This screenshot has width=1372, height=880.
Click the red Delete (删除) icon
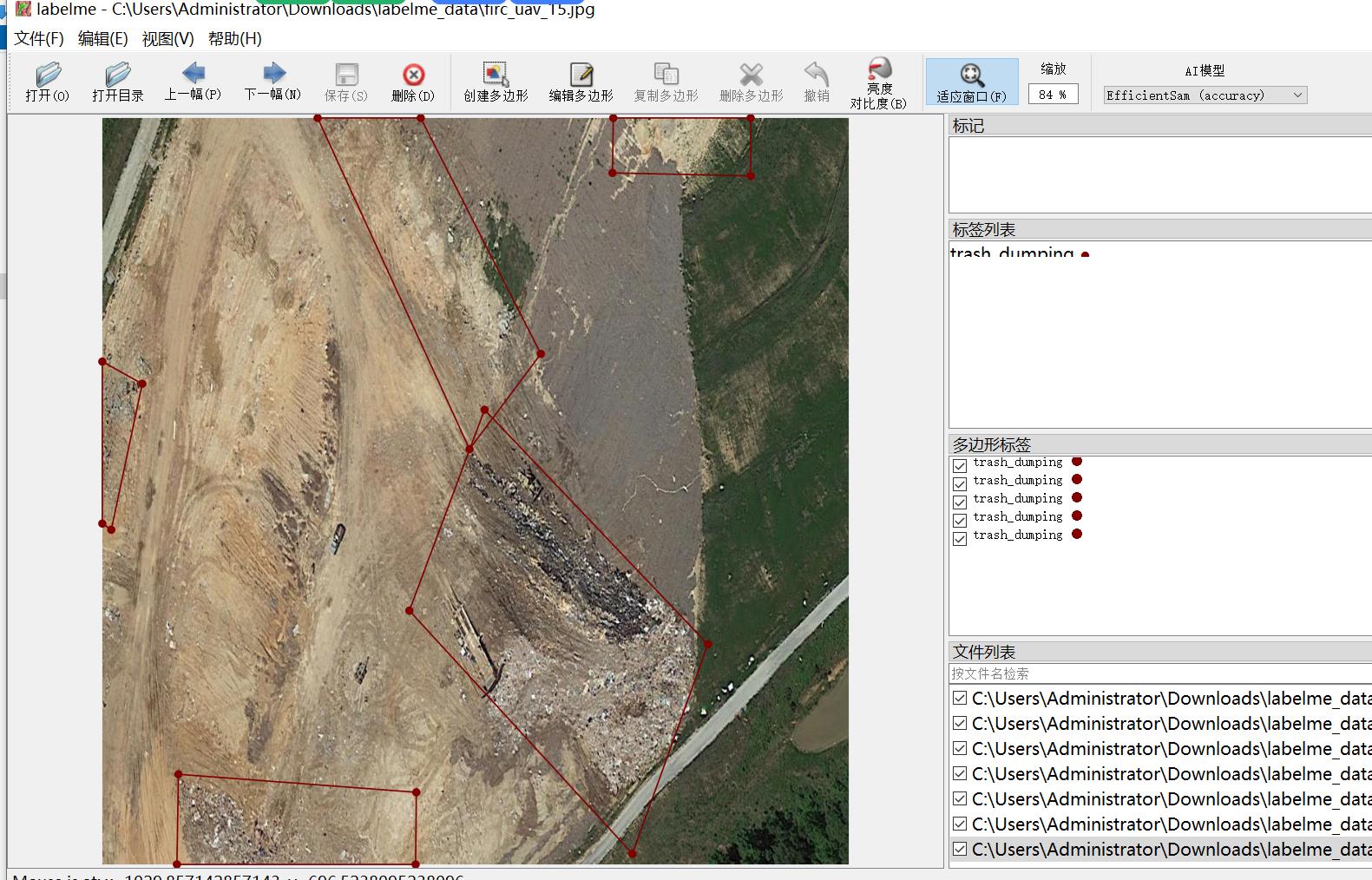pyautogui.click(x=413, y=82)
